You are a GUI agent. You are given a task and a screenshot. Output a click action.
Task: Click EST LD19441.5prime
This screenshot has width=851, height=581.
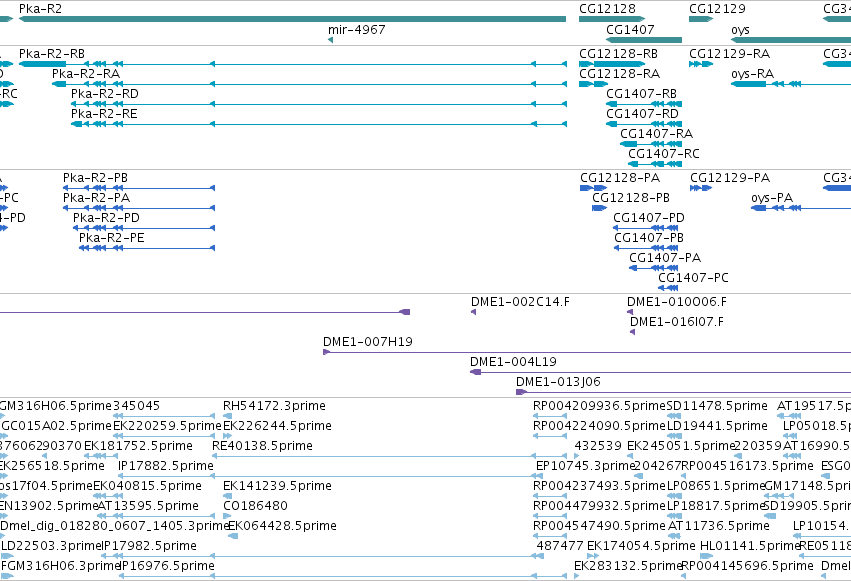(x=717, y=426)
